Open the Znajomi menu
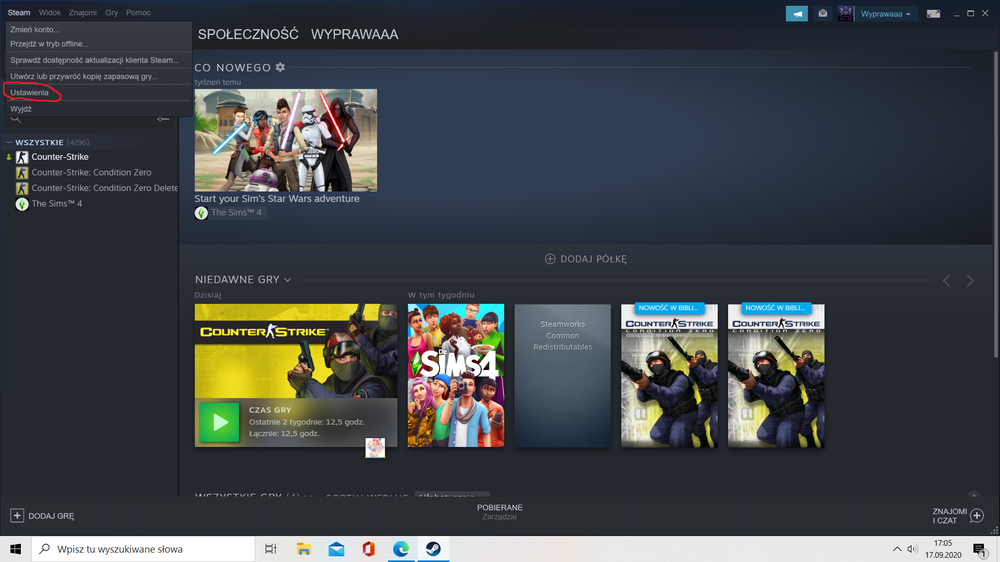 (x=82, y=12)
